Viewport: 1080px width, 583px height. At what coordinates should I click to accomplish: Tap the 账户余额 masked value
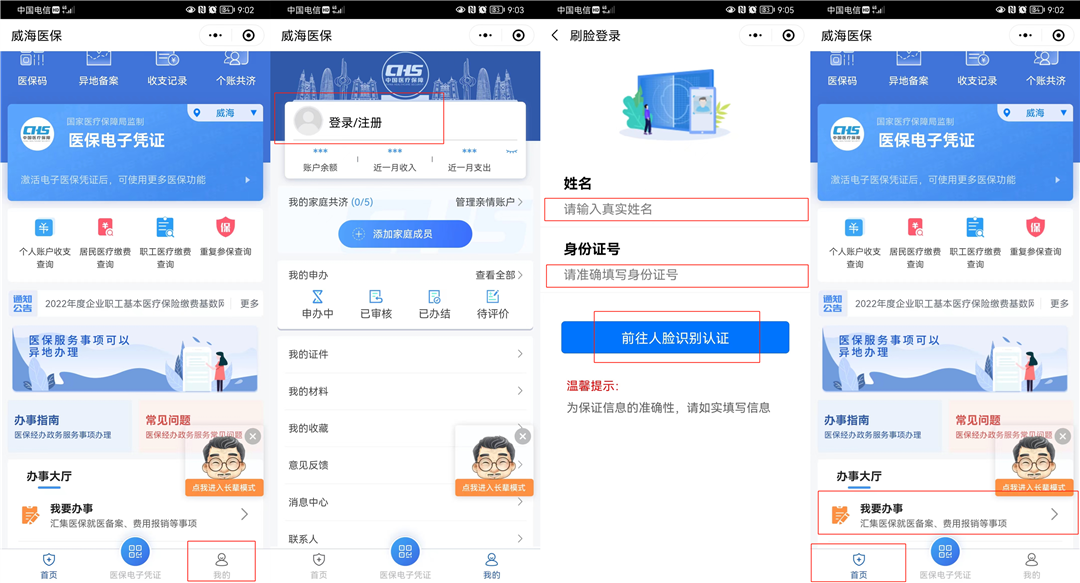320,152
